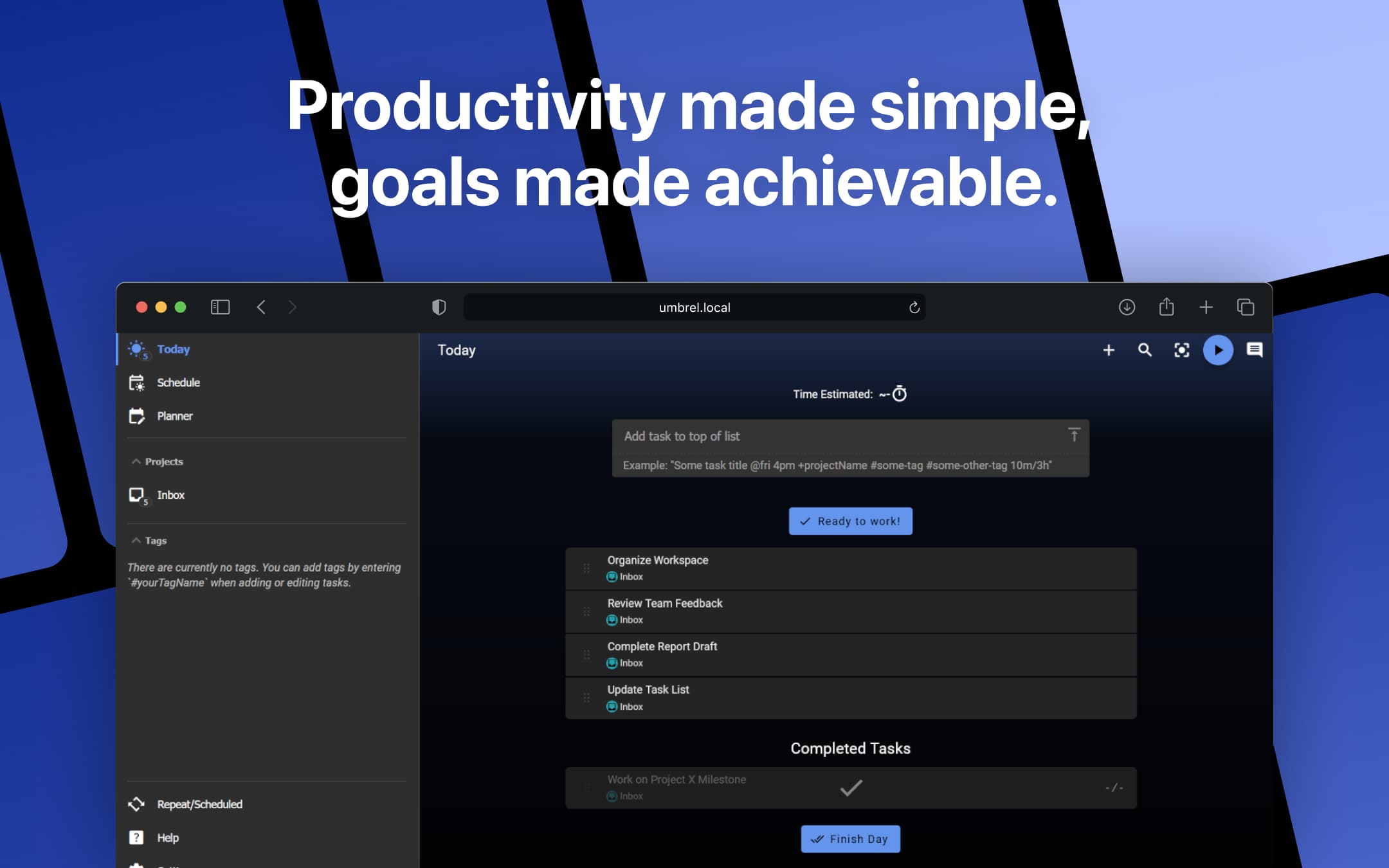Screen dimensions: 1389x868
Task: Click the add task plus icon
Action: pyautogui.click(x=1108, y=350)
